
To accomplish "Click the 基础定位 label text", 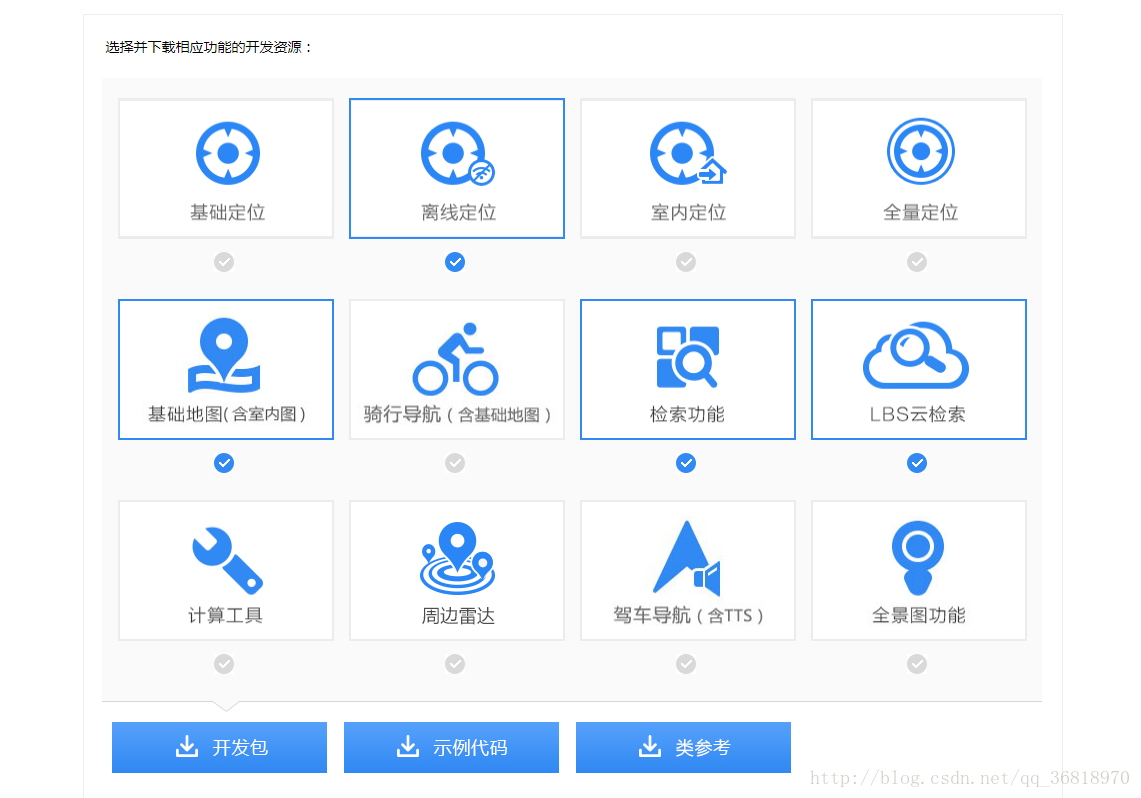I will pos(227,212).
